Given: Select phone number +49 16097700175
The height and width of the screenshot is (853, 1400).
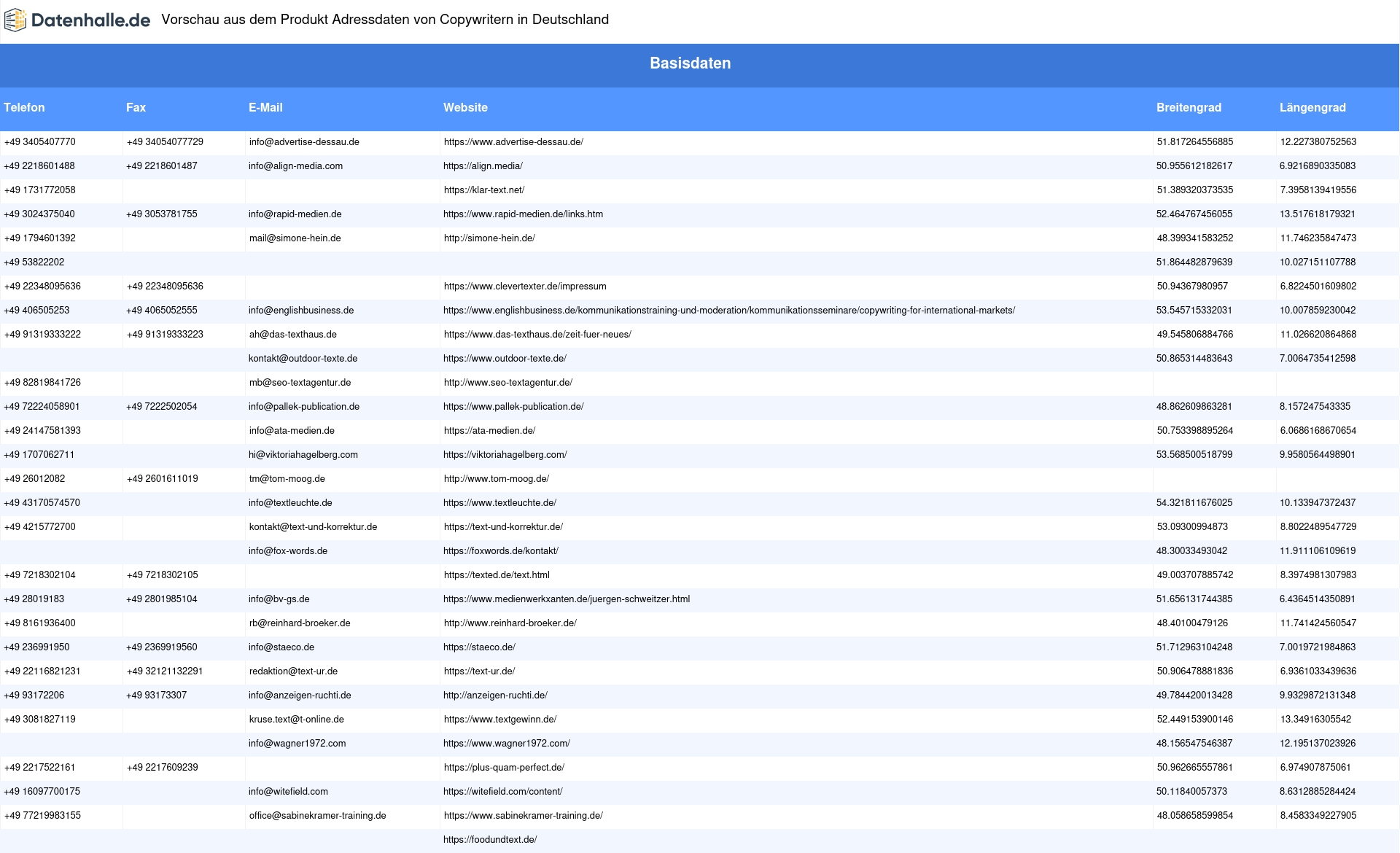Looking at the screenshot, I should coord(42,792).
